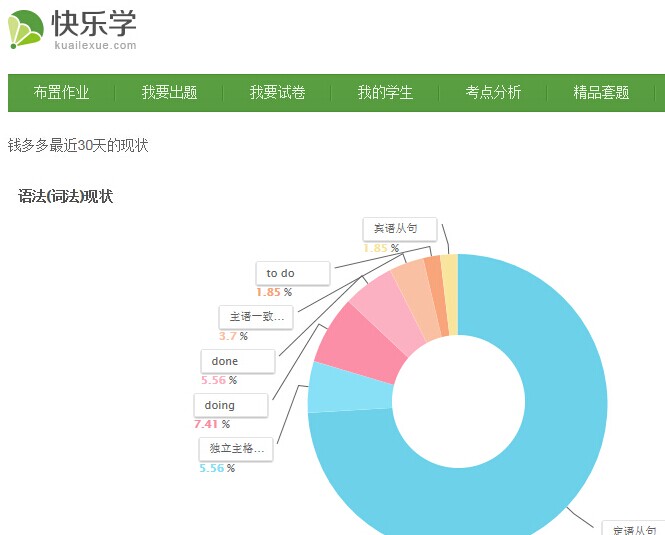Go to the 我要出题 menu item

(169, 92)
